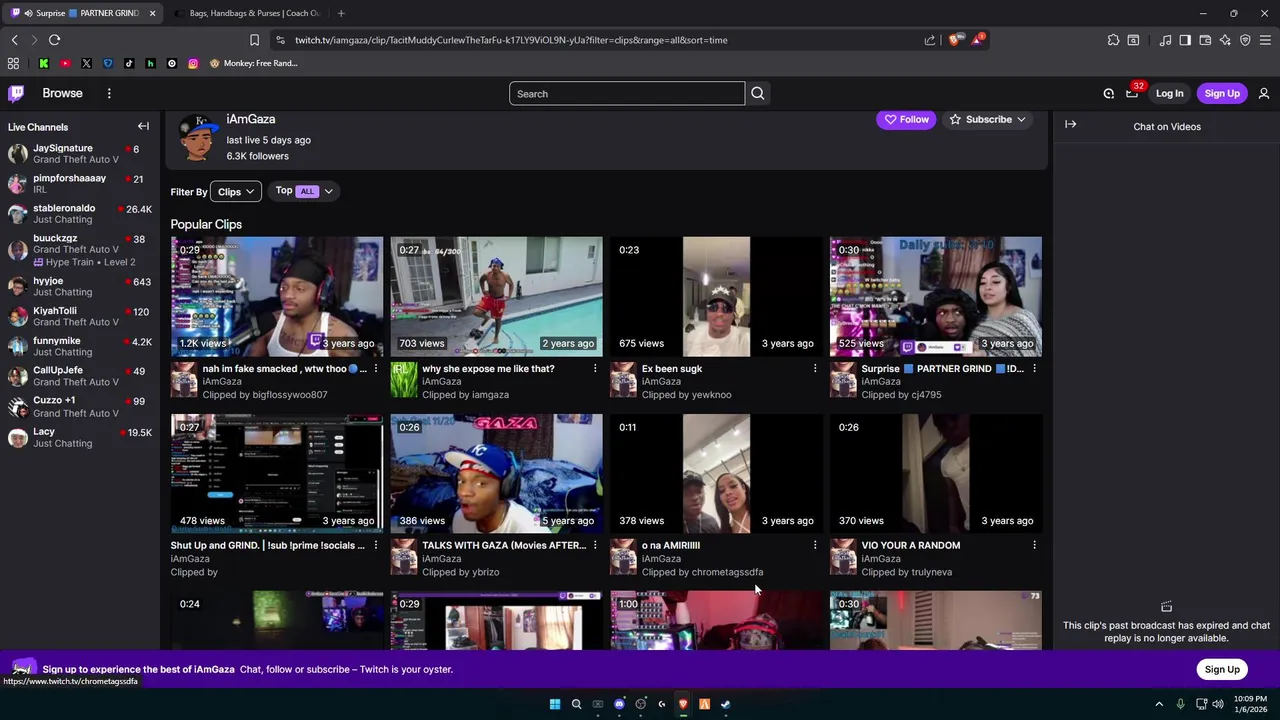1280x720 pixels.
Task: Open the notifications inbox with 32 badge
Action: (1132, 93)
